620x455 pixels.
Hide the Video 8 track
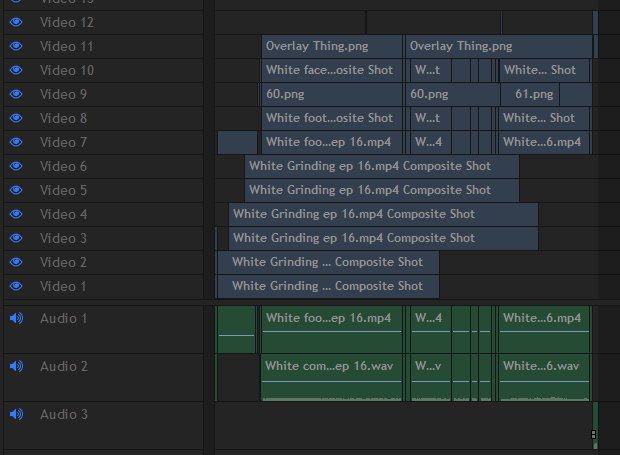pyautogui.click(x=16, y=118)
